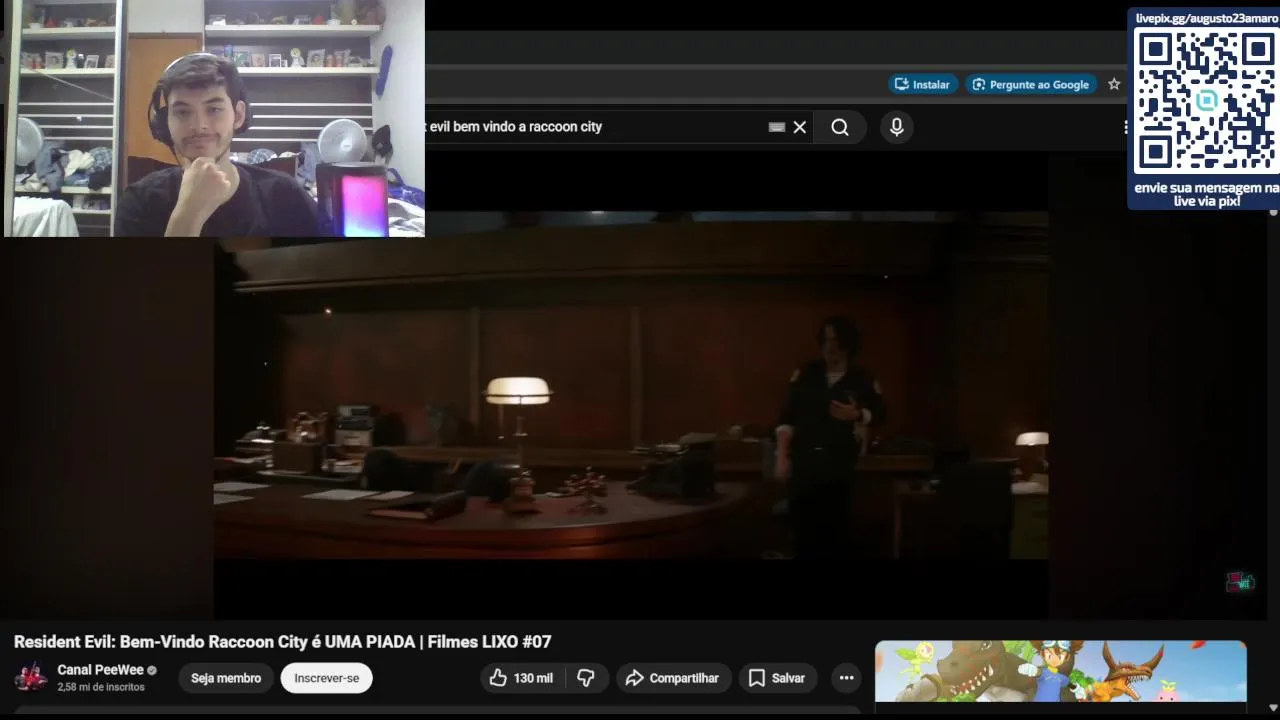This screenshot has width=1280, height=720.
Task: Clear the search text with X
Action: coord(800,127)
